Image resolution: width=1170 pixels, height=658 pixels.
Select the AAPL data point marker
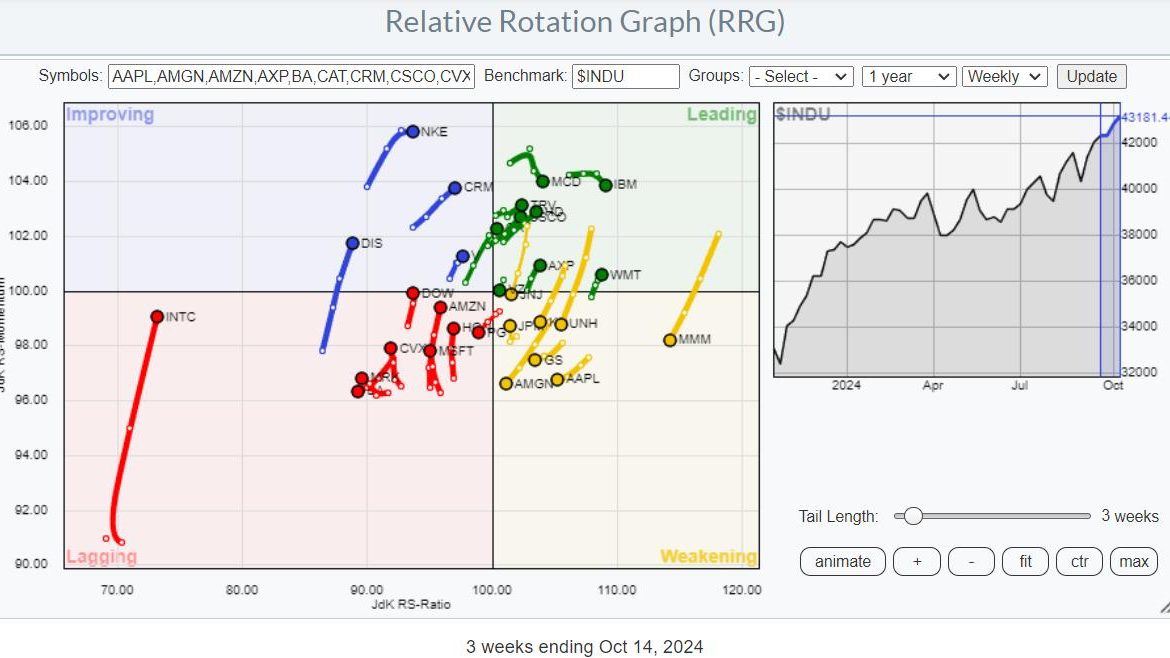(x=557, y=380)
